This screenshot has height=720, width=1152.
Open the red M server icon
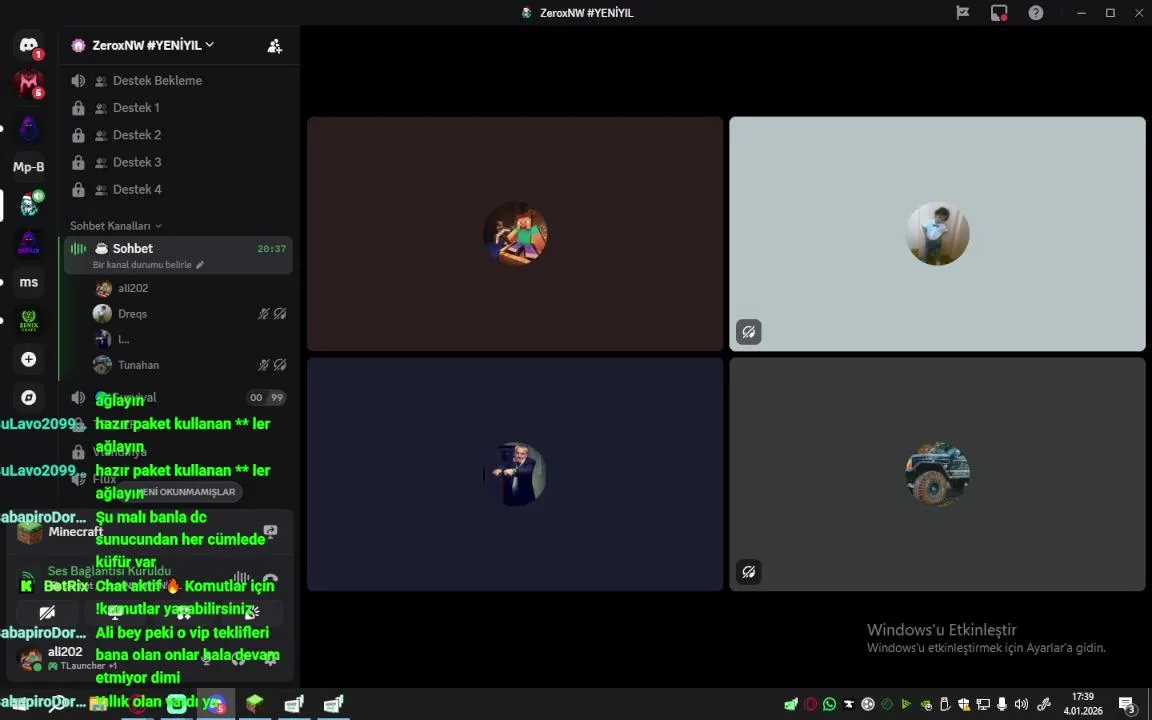(29, 84)
